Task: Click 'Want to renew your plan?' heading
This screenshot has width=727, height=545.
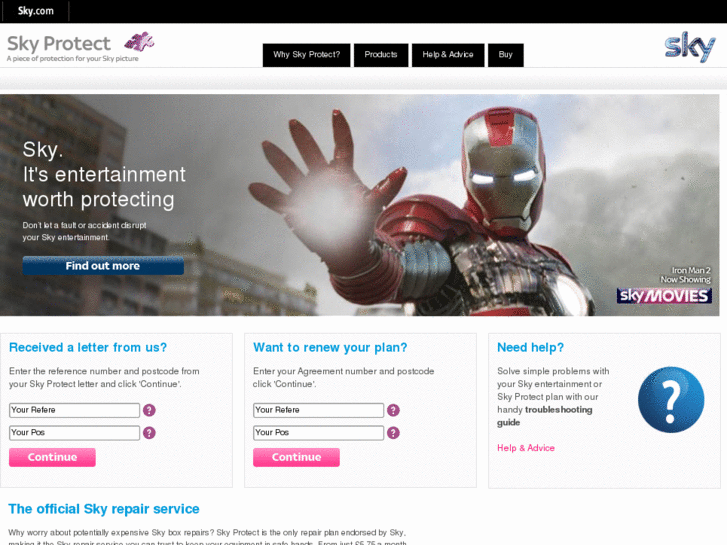Action: click(x=330, y=347)
